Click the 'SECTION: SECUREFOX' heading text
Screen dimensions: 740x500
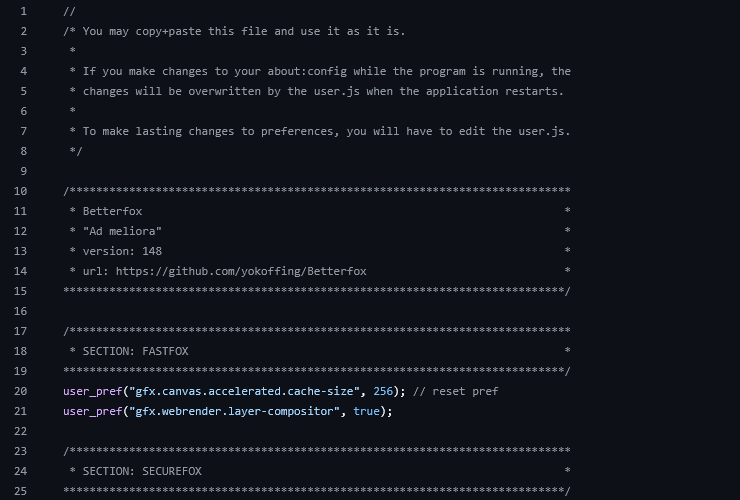click(x=142, y=471)
